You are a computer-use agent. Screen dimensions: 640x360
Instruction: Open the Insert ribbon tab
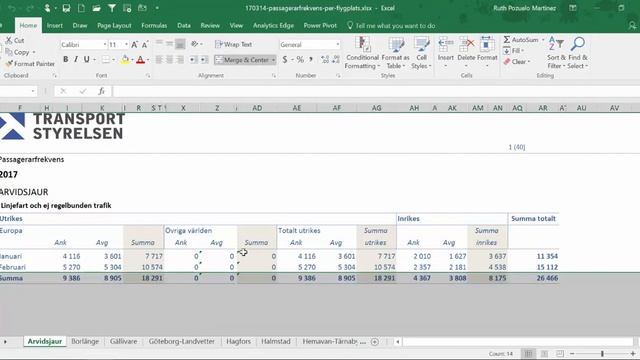(x=54, y=25)
